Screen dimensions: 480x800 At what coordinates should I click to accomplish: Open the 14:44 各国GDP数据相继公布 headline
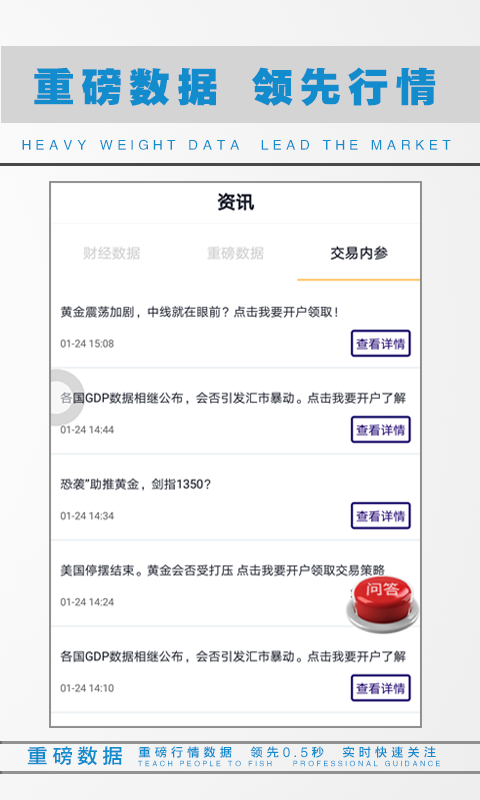(x=233, y=398)
